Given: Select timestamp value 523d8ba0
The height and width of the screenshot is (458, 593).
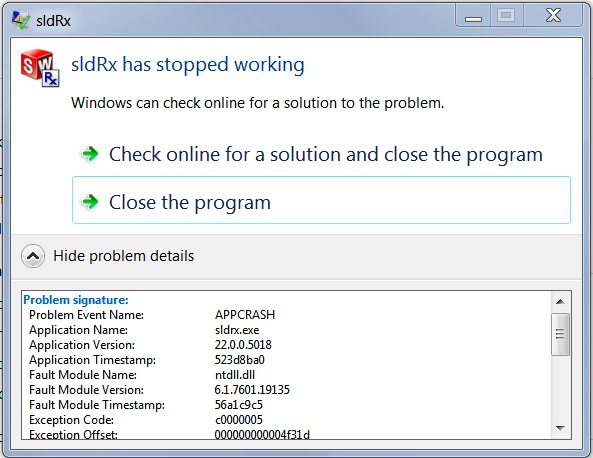Looking at the screenshot, I should coord(239,360).
